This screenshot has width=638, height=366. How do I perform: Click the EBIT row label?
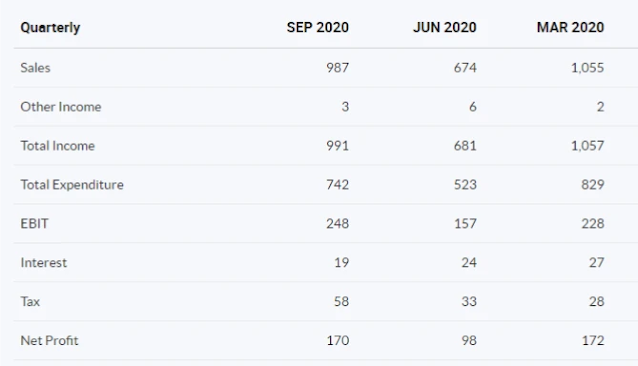pyautogui.click(x=34, y=223)
